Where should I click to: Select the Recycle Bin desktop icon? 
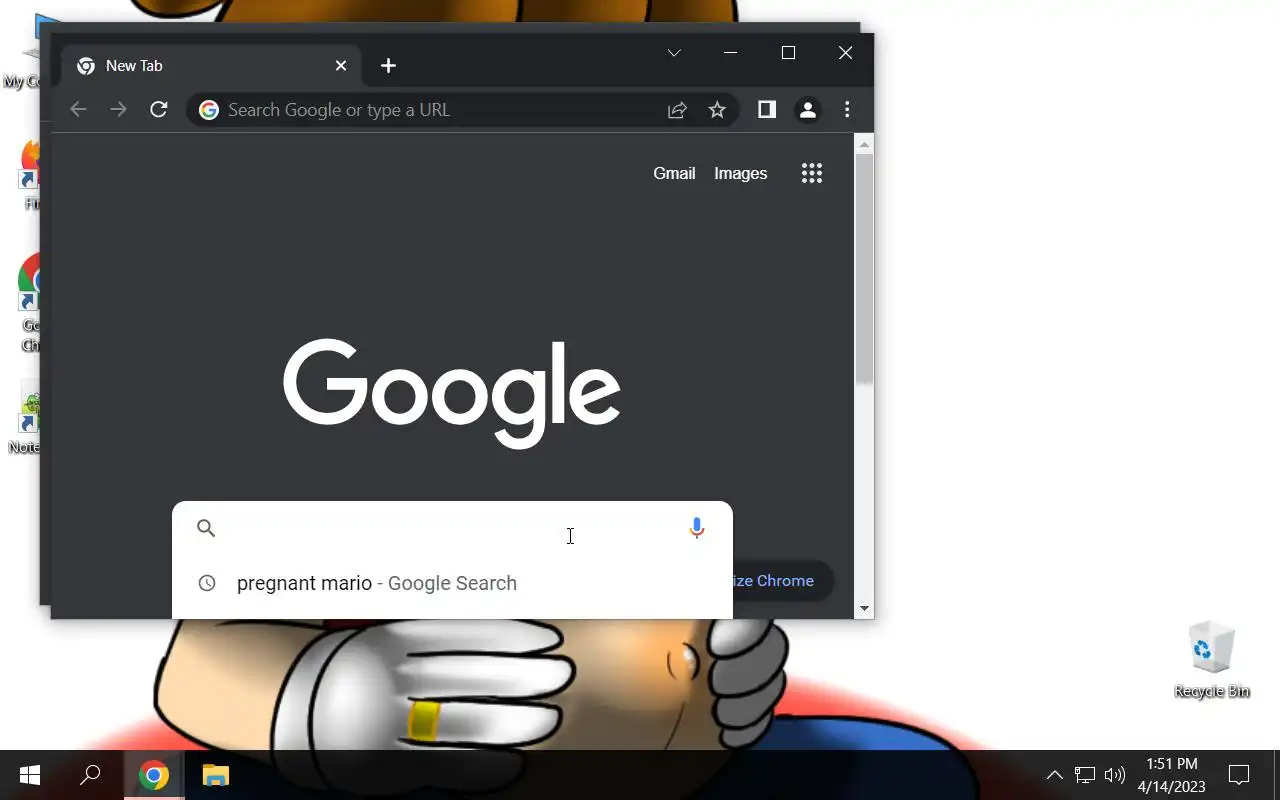point(1211,659)
